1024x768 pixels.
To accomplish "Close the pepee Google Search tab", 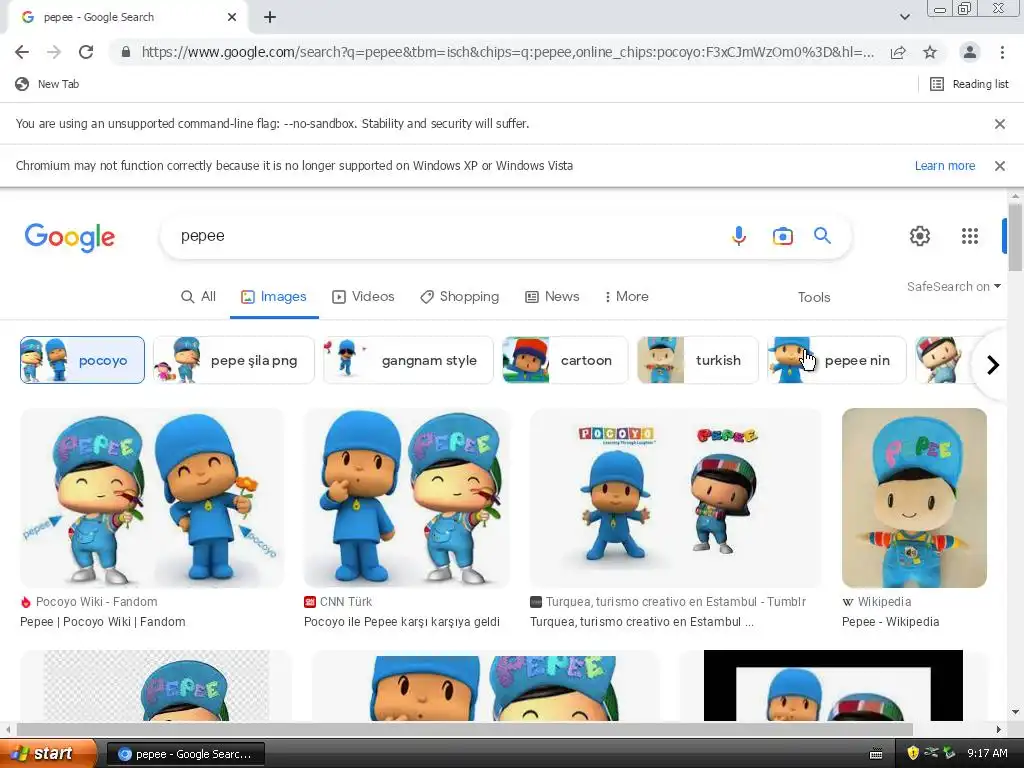I will pyautogui.click(x=232, y=17).
